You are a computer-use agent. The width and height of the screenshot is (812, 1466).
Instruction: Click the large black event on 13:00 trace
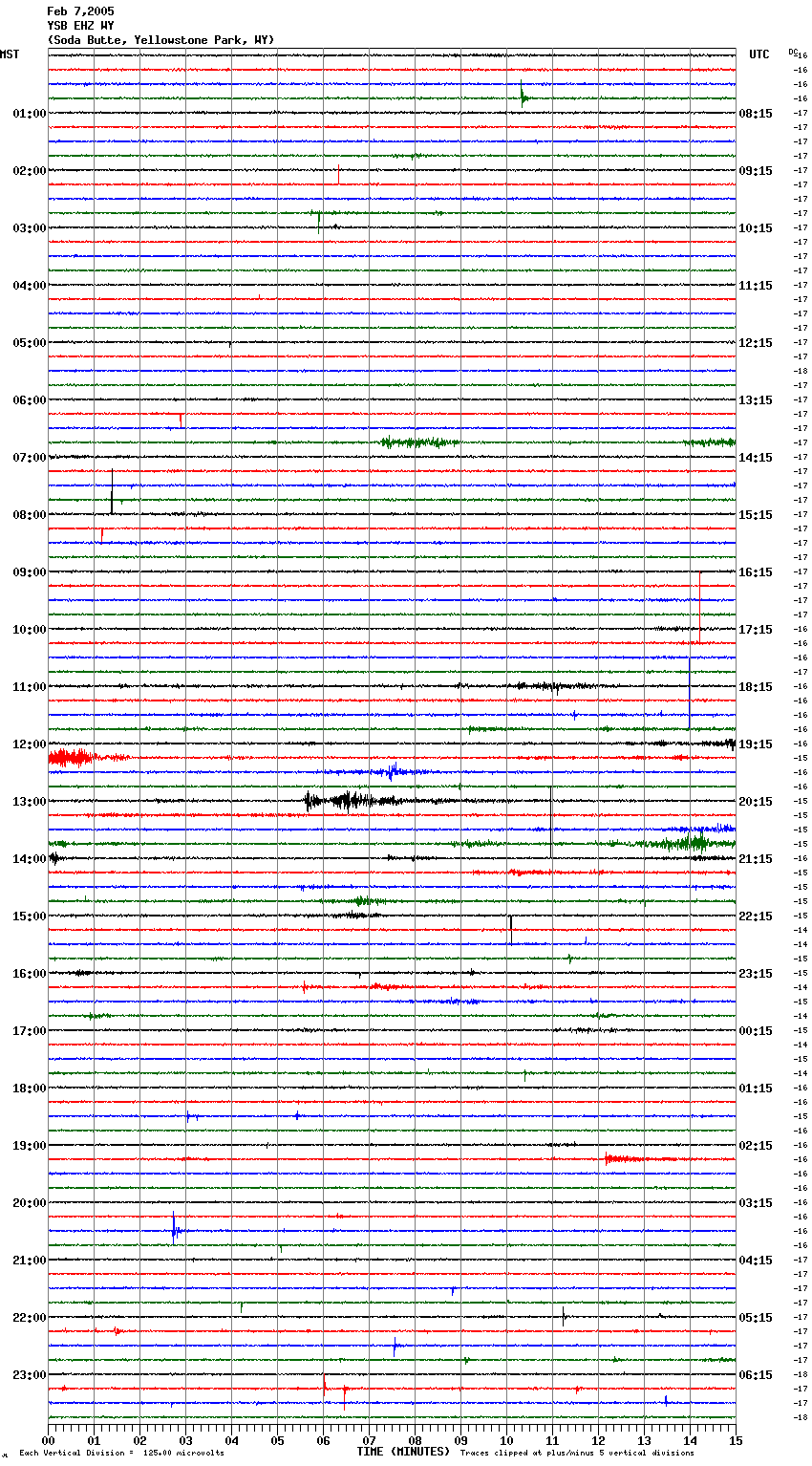pyautogui.click(x=344, y=801)
